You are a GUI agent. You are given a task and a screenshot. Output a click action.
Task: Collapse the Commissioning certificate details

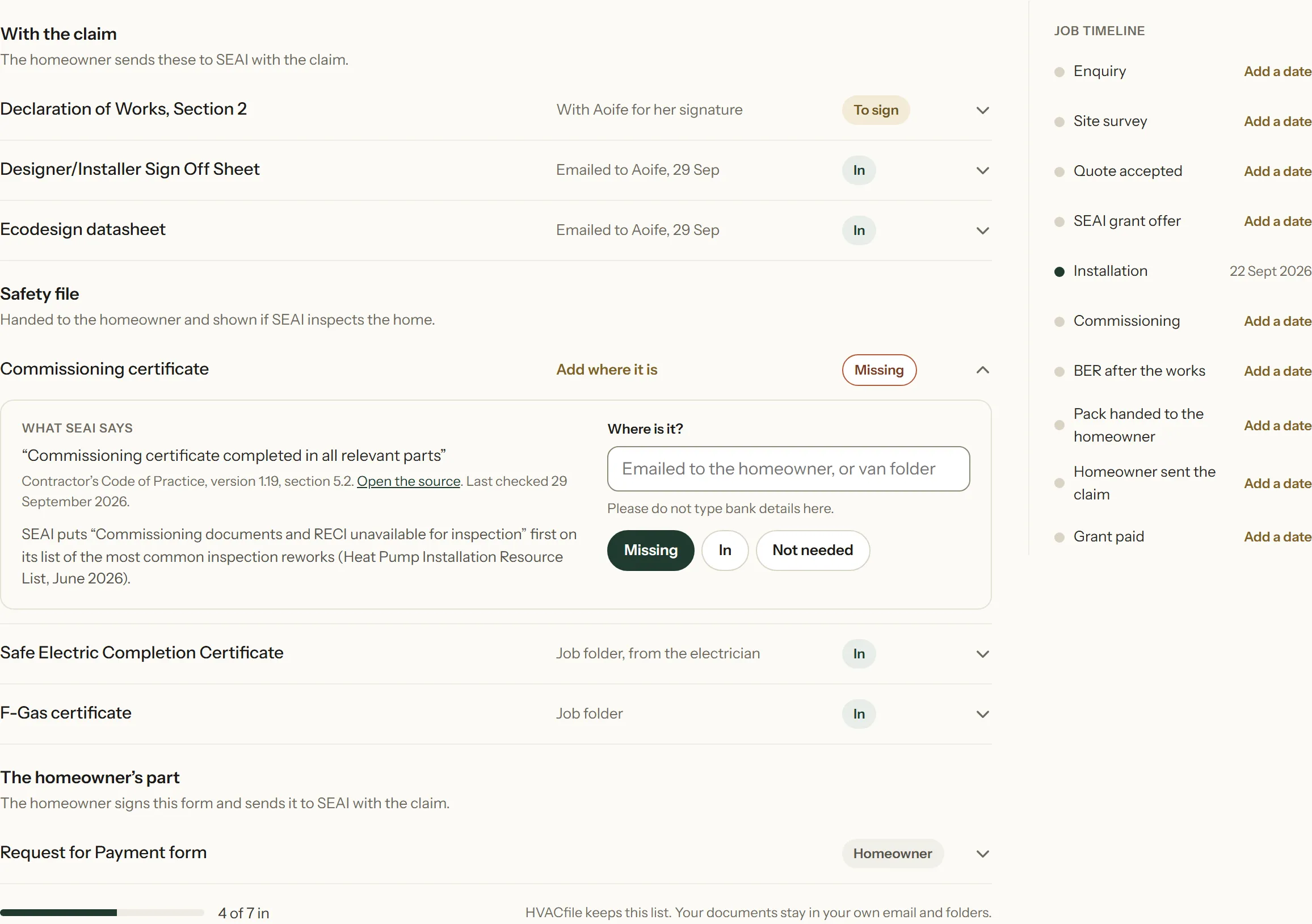click(982, 369)
